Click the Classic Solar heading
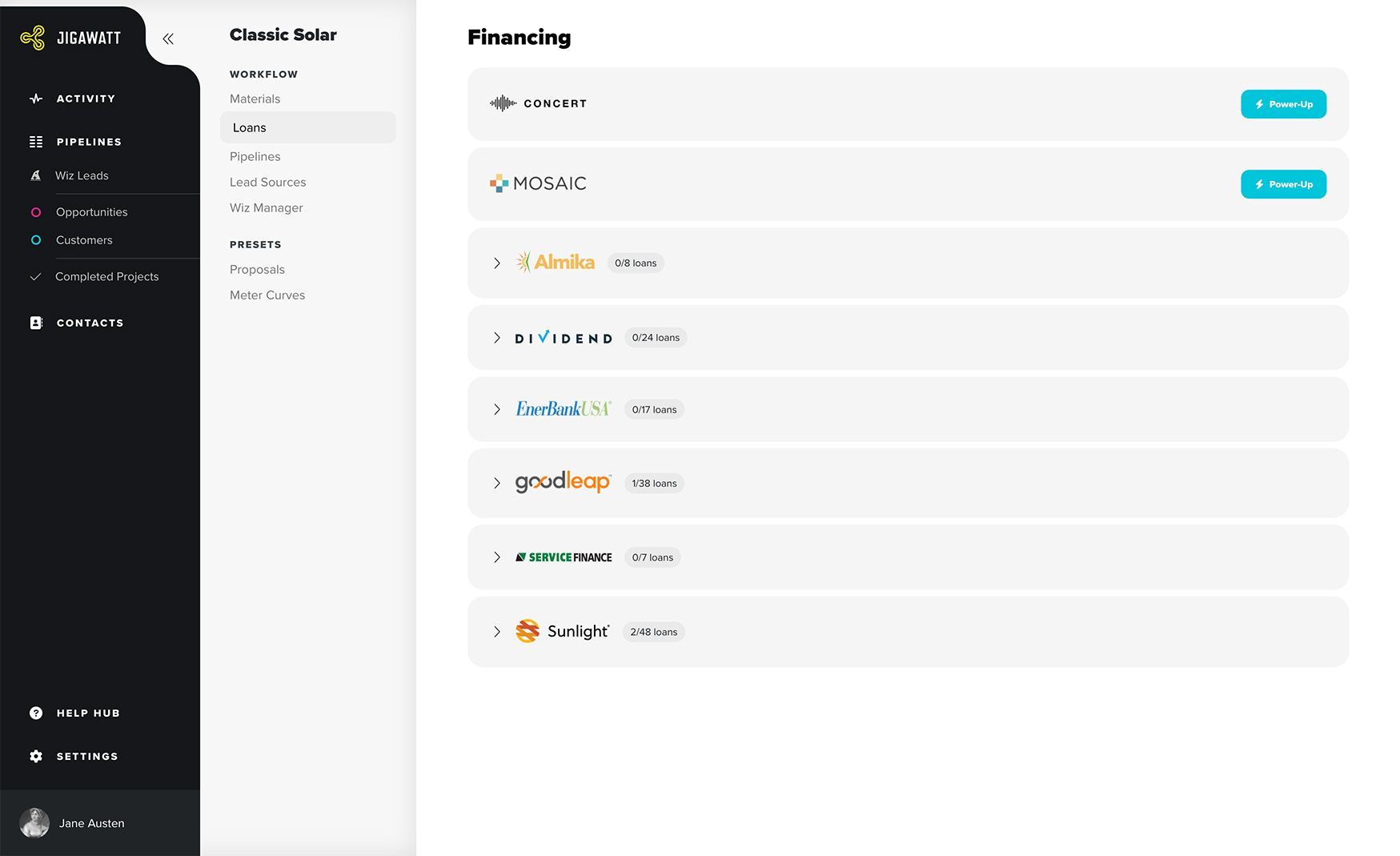Screen dimensions: 1400x856 tap(283, 34)
